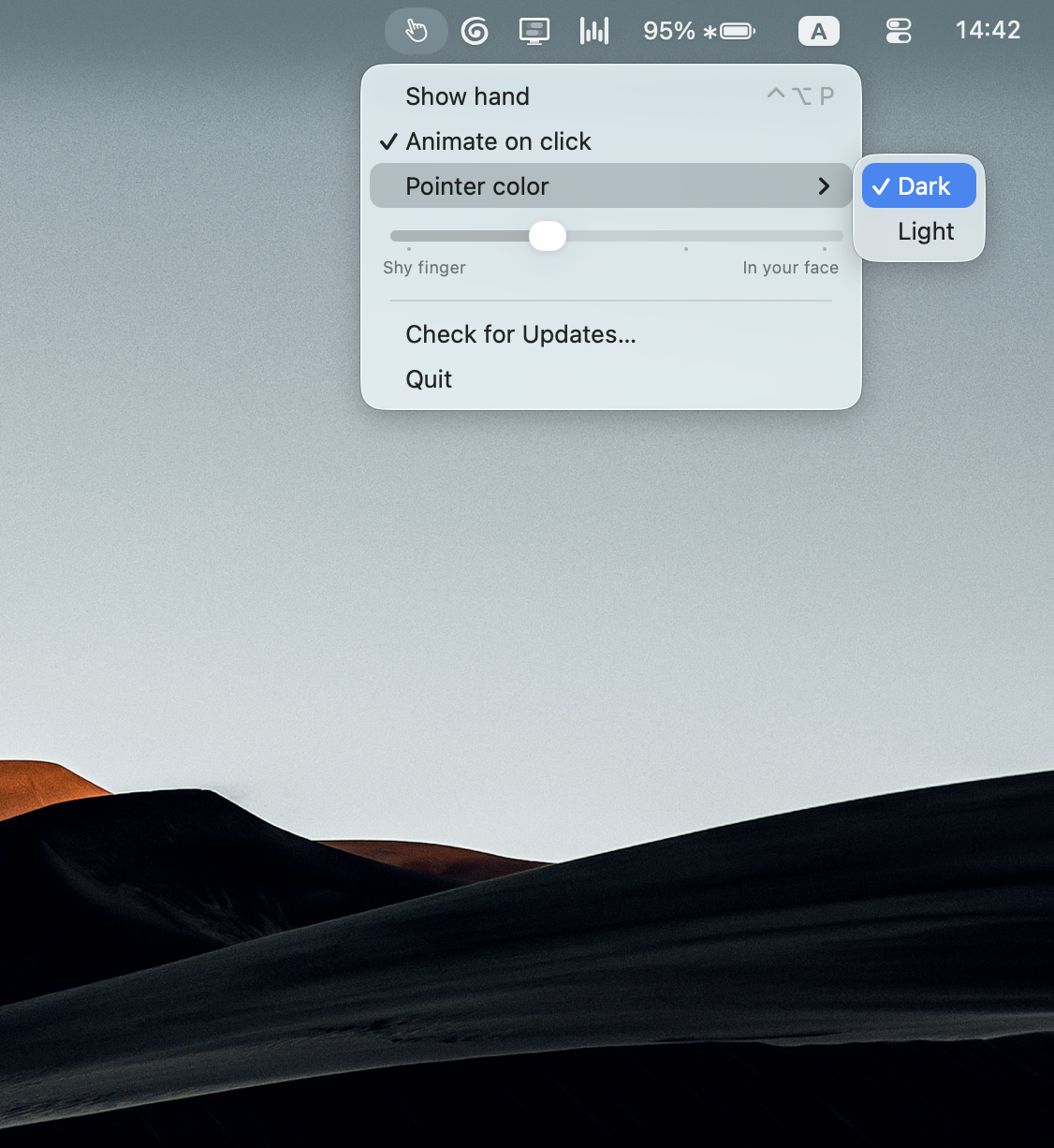Open the display monitor menu bar icon
1054x1148 pixels.
point(534,32)
